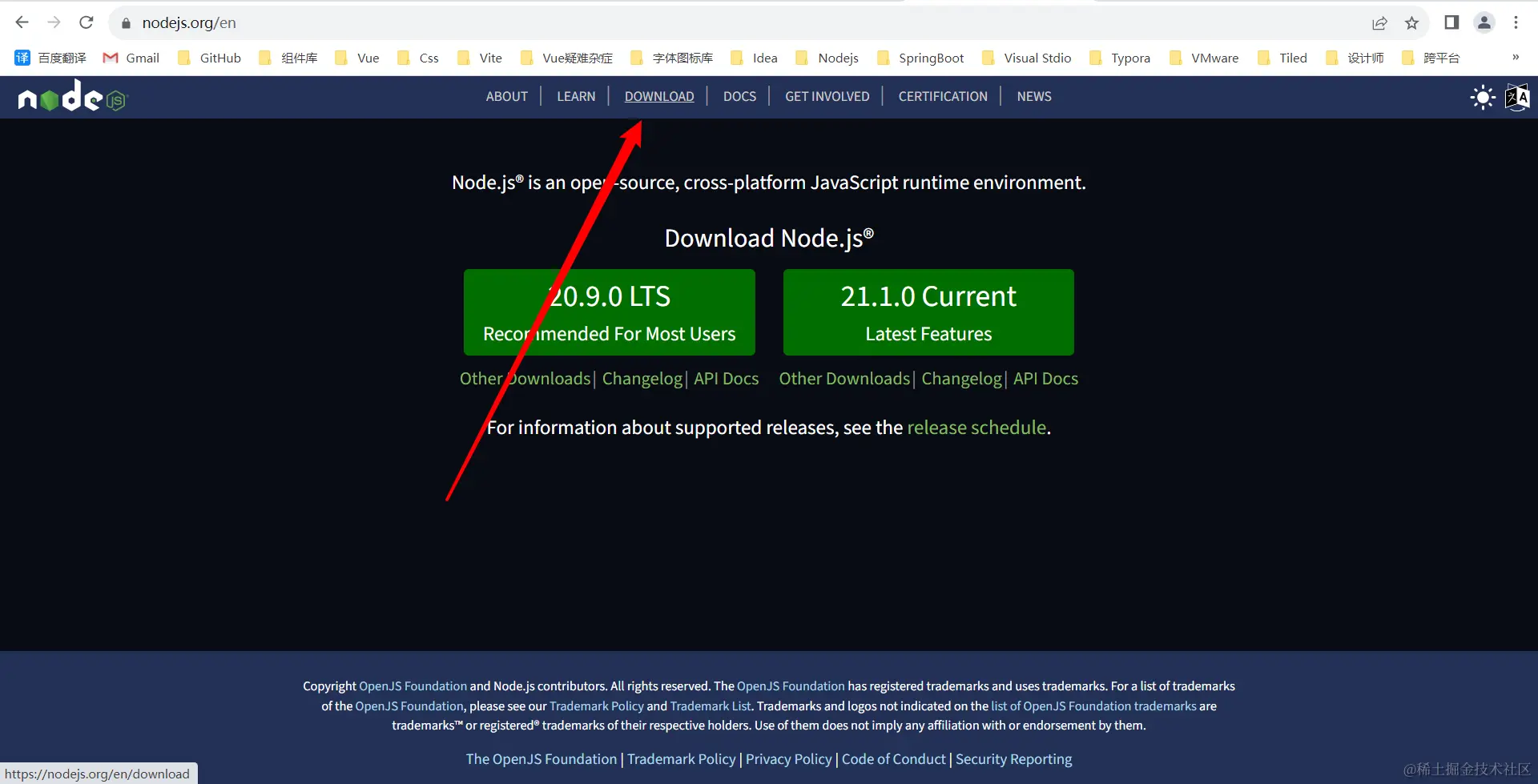Follow the release schedule link
1538x784 pixels.
tap(976, 428)
